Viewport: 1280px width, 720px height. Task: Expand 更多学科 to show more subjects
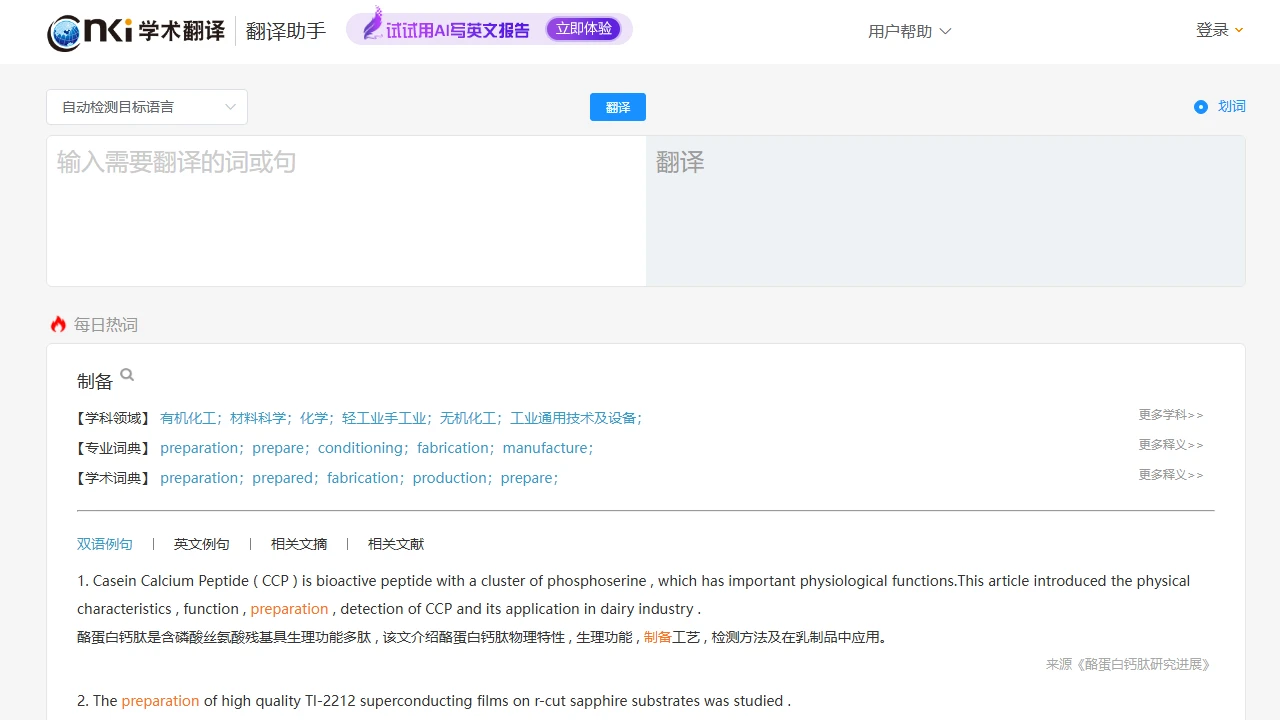pos(1170,414)
